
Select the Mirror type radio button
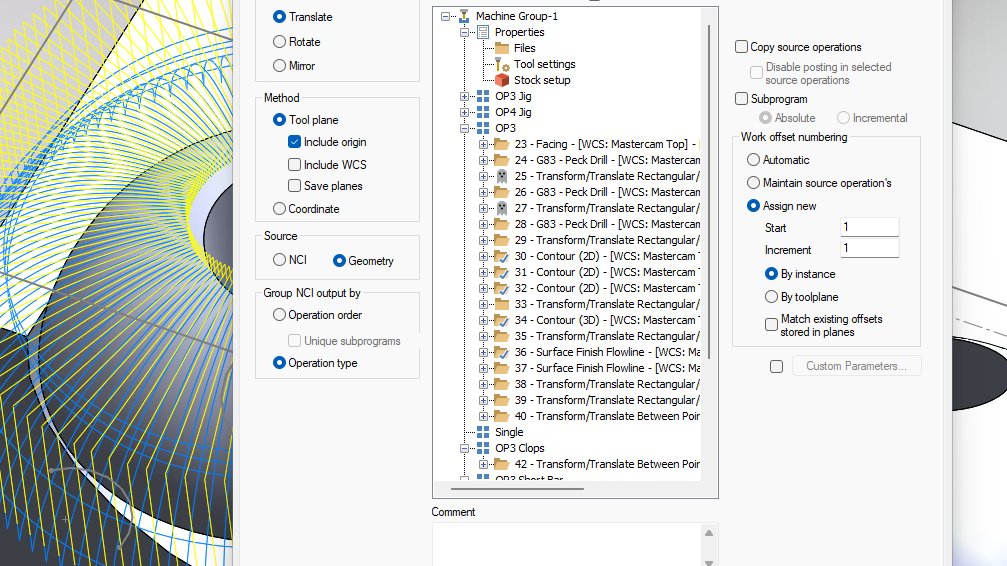coord(279,66)
